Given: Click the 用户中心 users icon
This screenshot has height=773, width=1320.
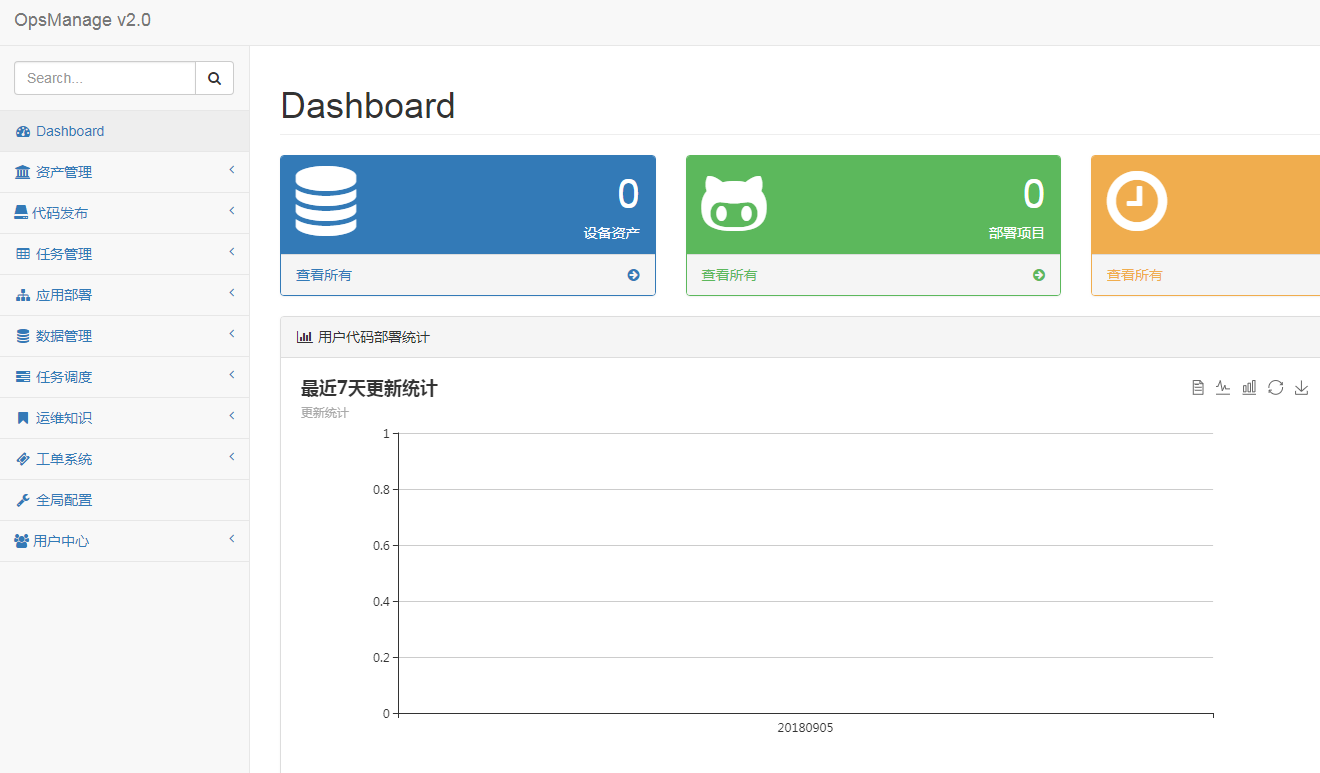Looking at the screenshot, I should (22, 541).
